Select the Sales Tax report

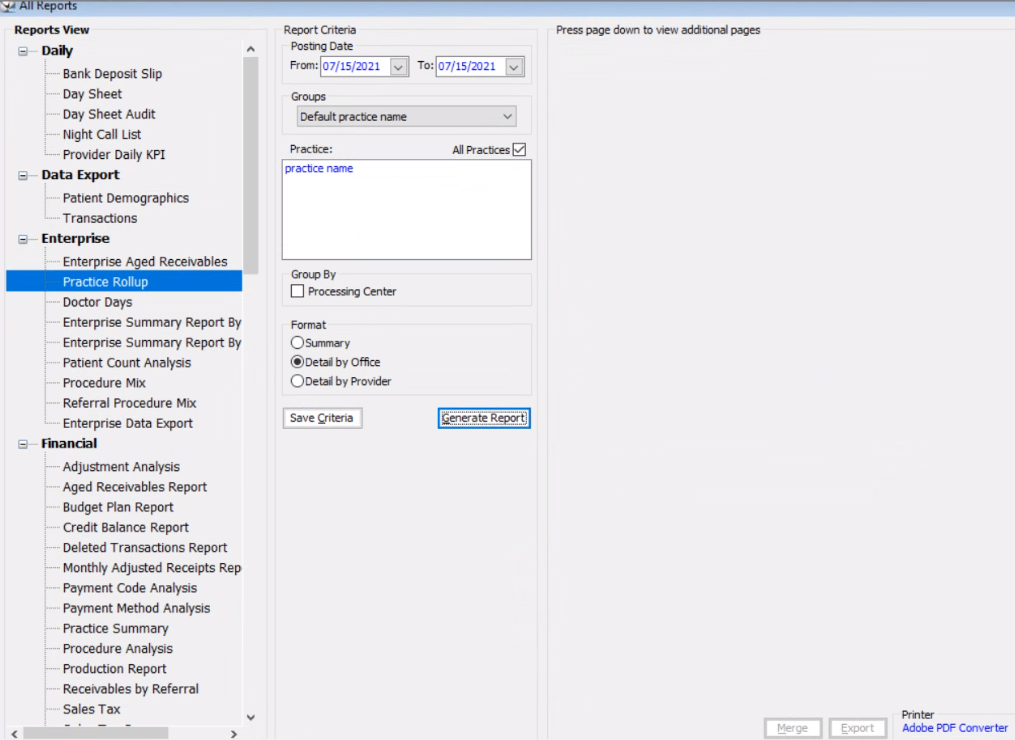coord(91,710)
